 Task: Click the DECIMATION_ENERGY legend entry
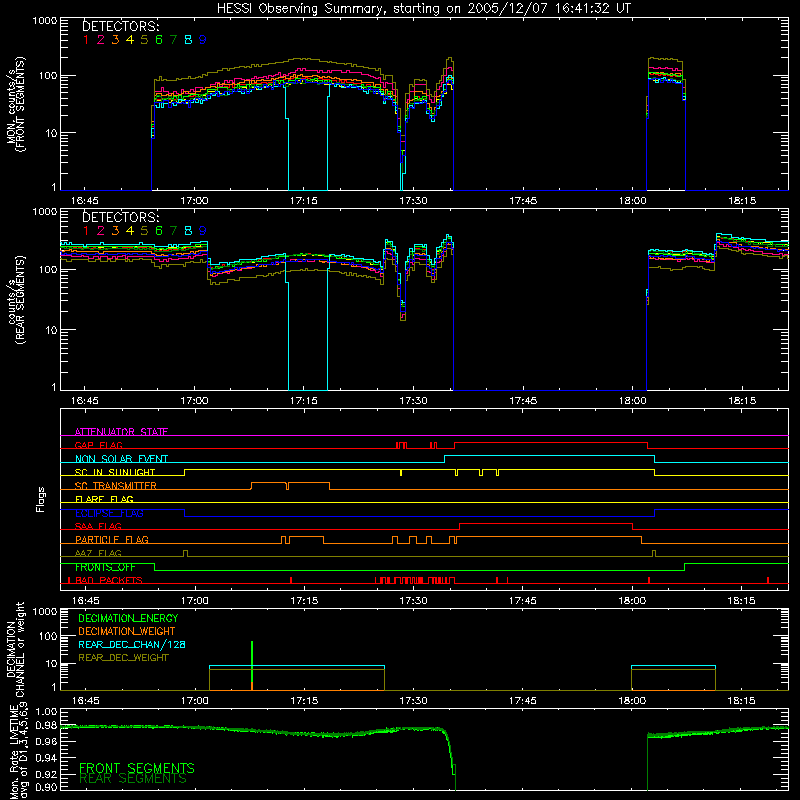click(128, 618)
